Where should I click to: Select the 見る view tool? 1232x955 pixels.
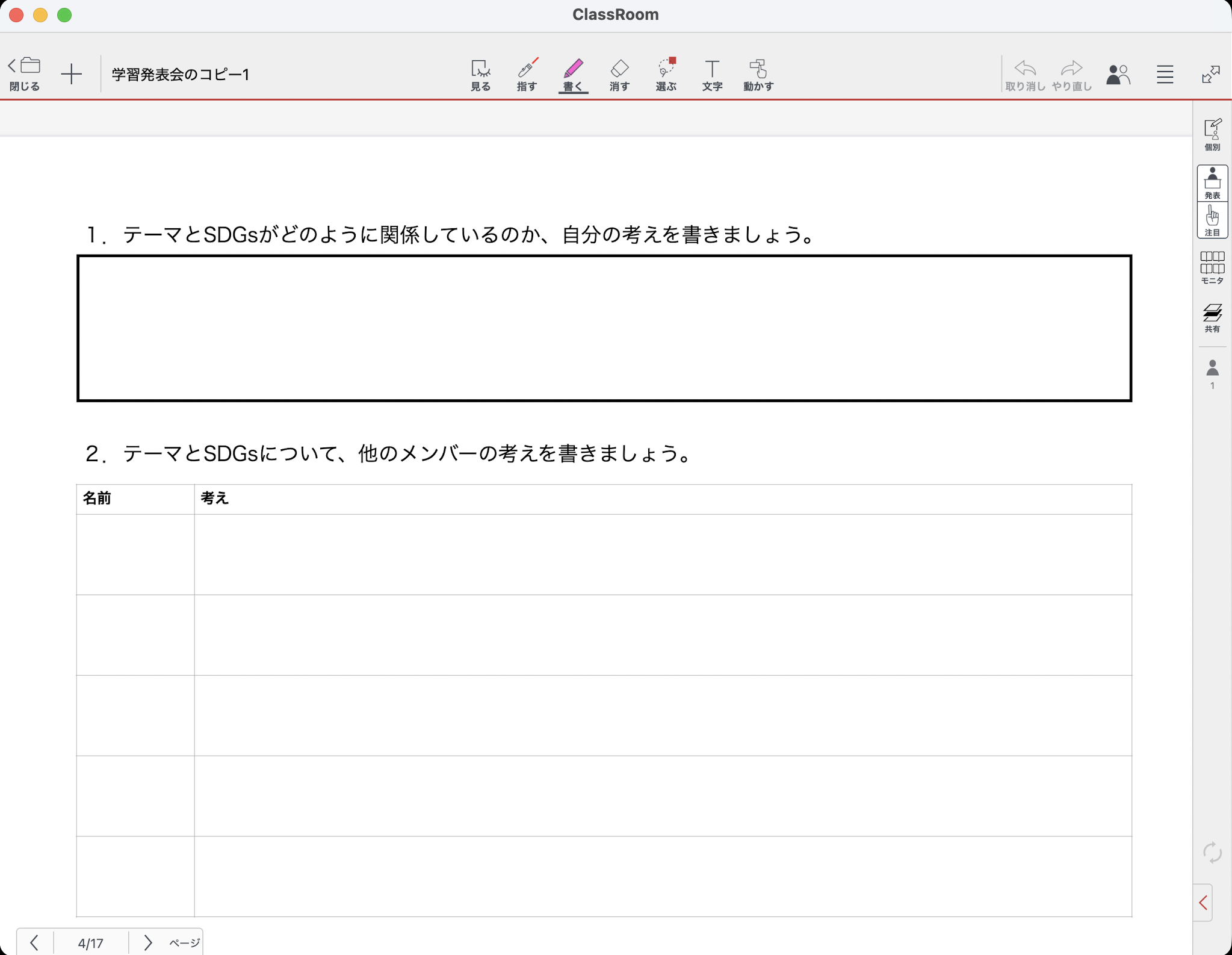click(x=480, y=75)
